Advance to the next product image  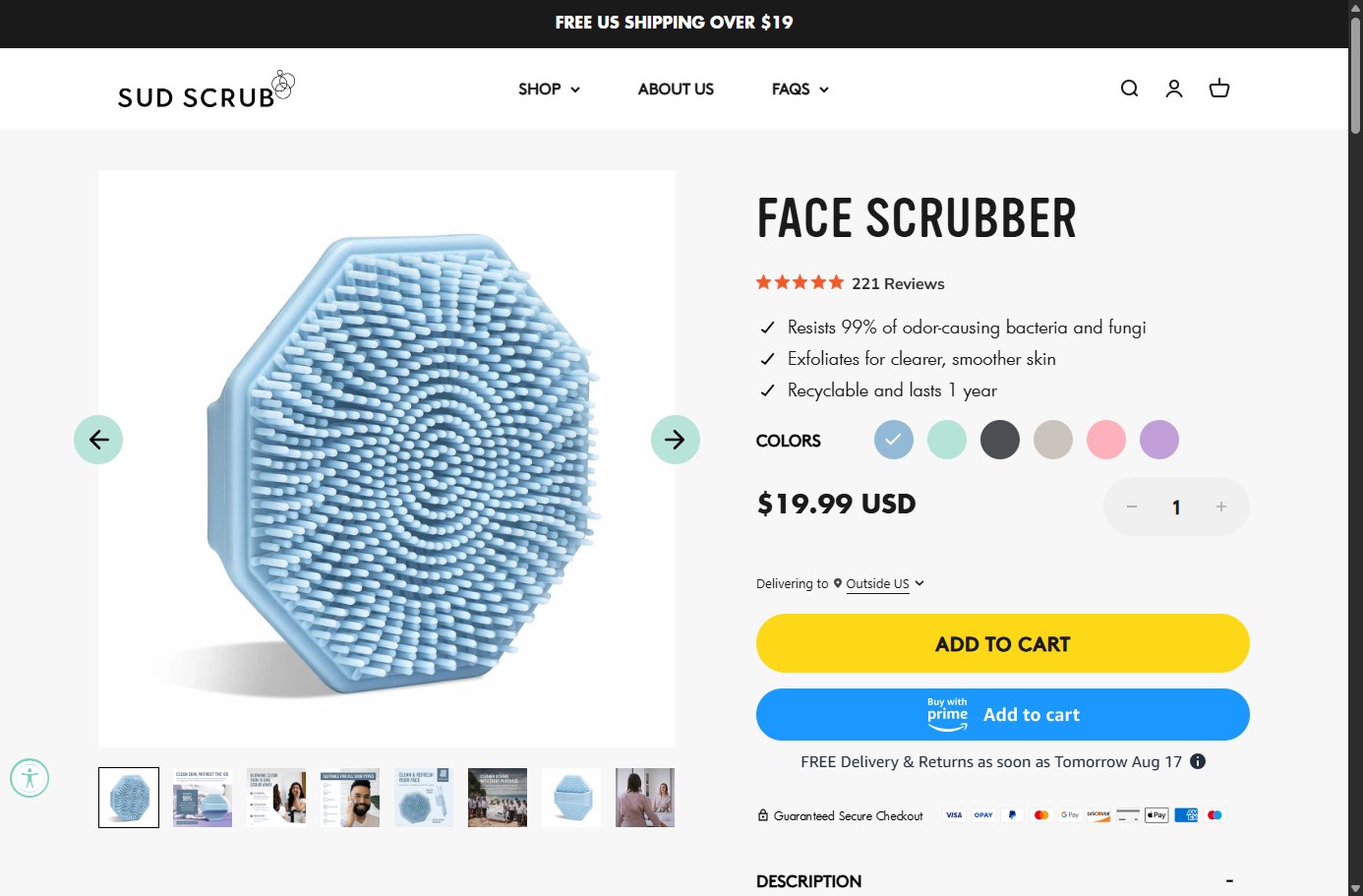(x=676, y=440)
